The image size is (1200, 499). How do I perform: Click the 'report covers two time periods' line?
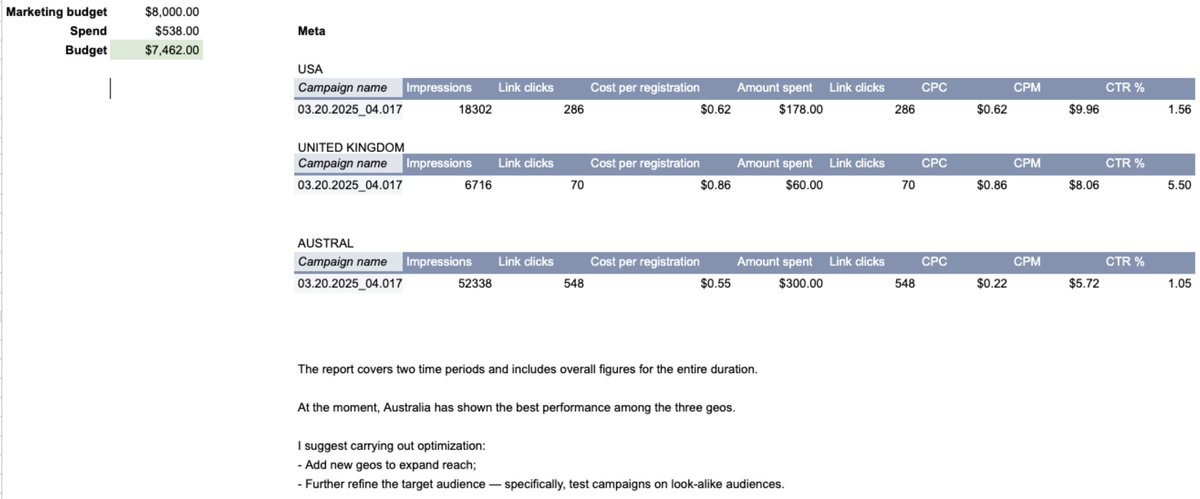tap(527, 369)
